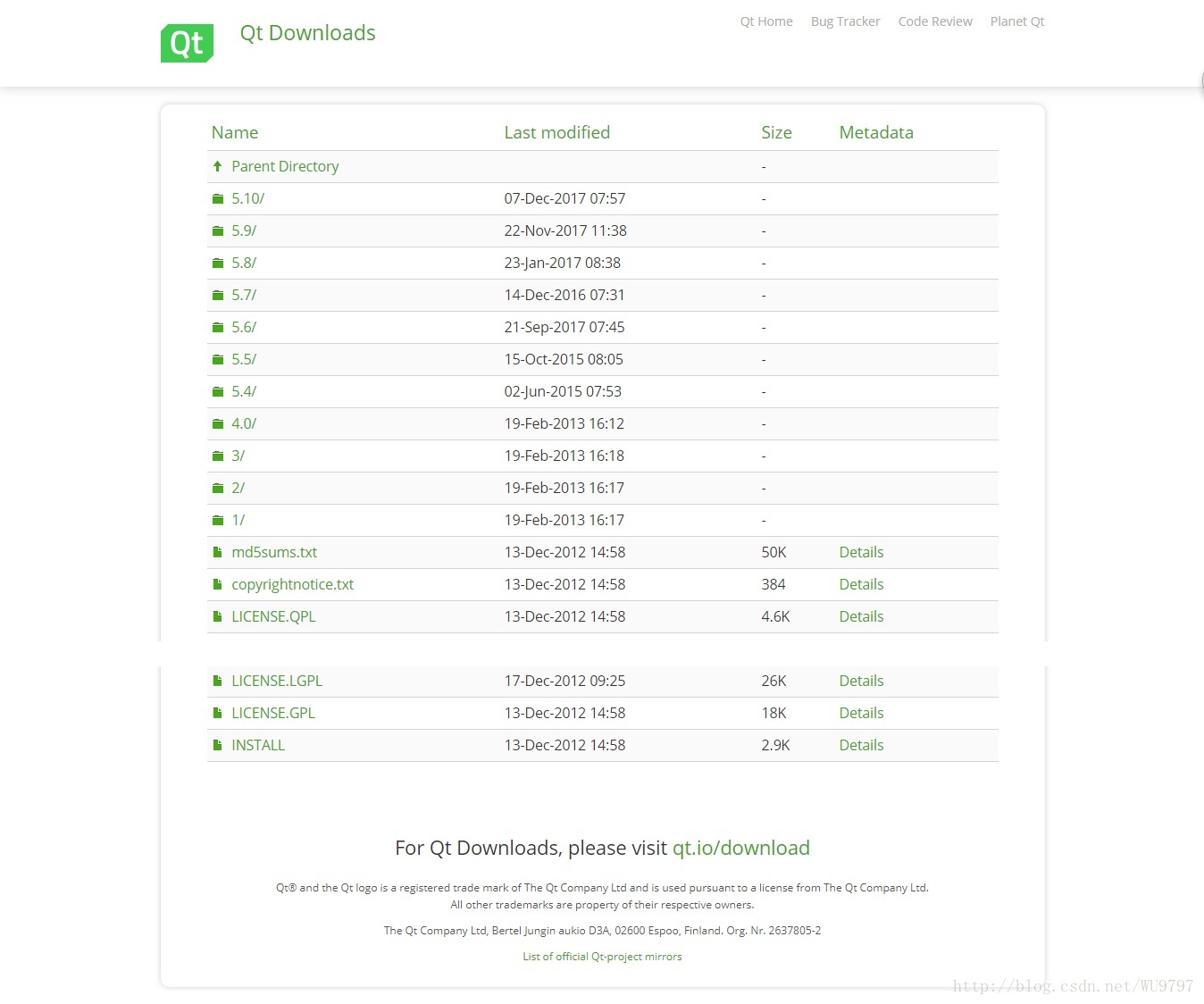Screen dimensions: 1204x1004
Task: Click the Parent Directory up-arrow icon
Action: (x=217, y=166)
